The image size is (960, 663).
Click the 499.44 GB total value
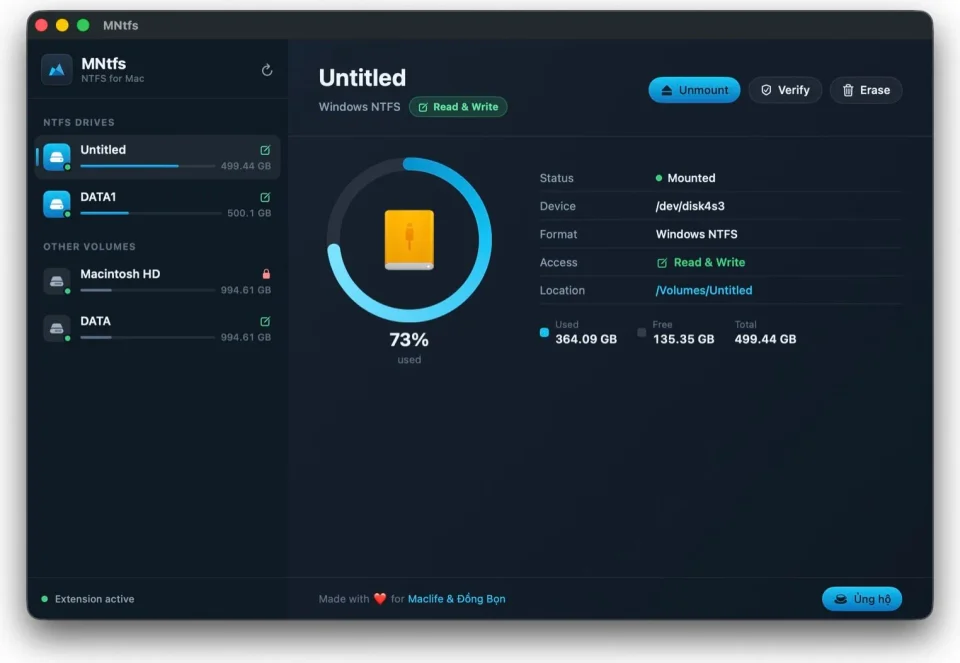coord(765,339)
